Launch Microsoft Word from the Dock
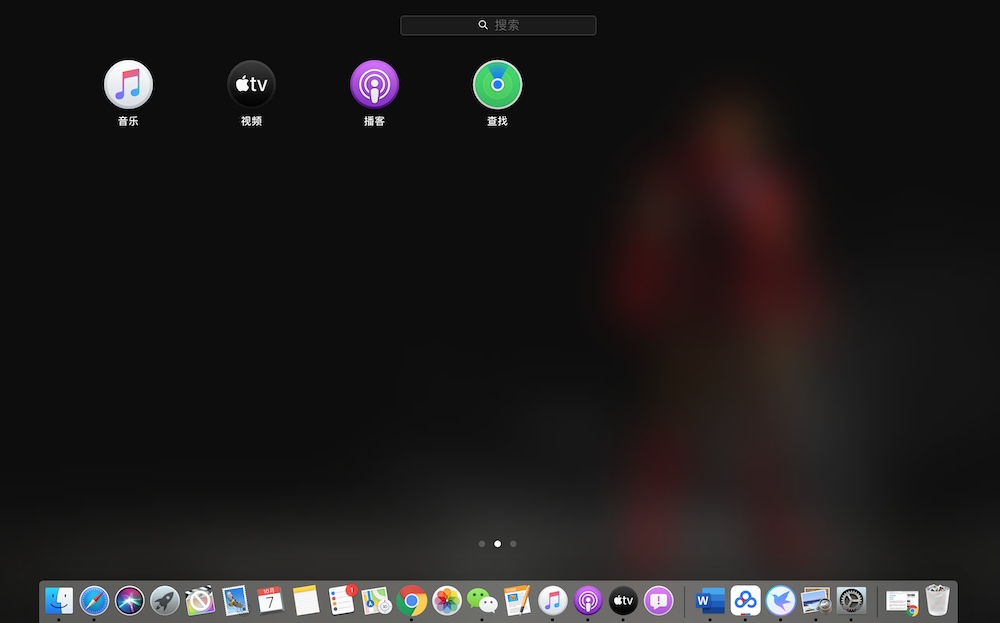This screenshot has width=1000, height=623. pos(709,600)
